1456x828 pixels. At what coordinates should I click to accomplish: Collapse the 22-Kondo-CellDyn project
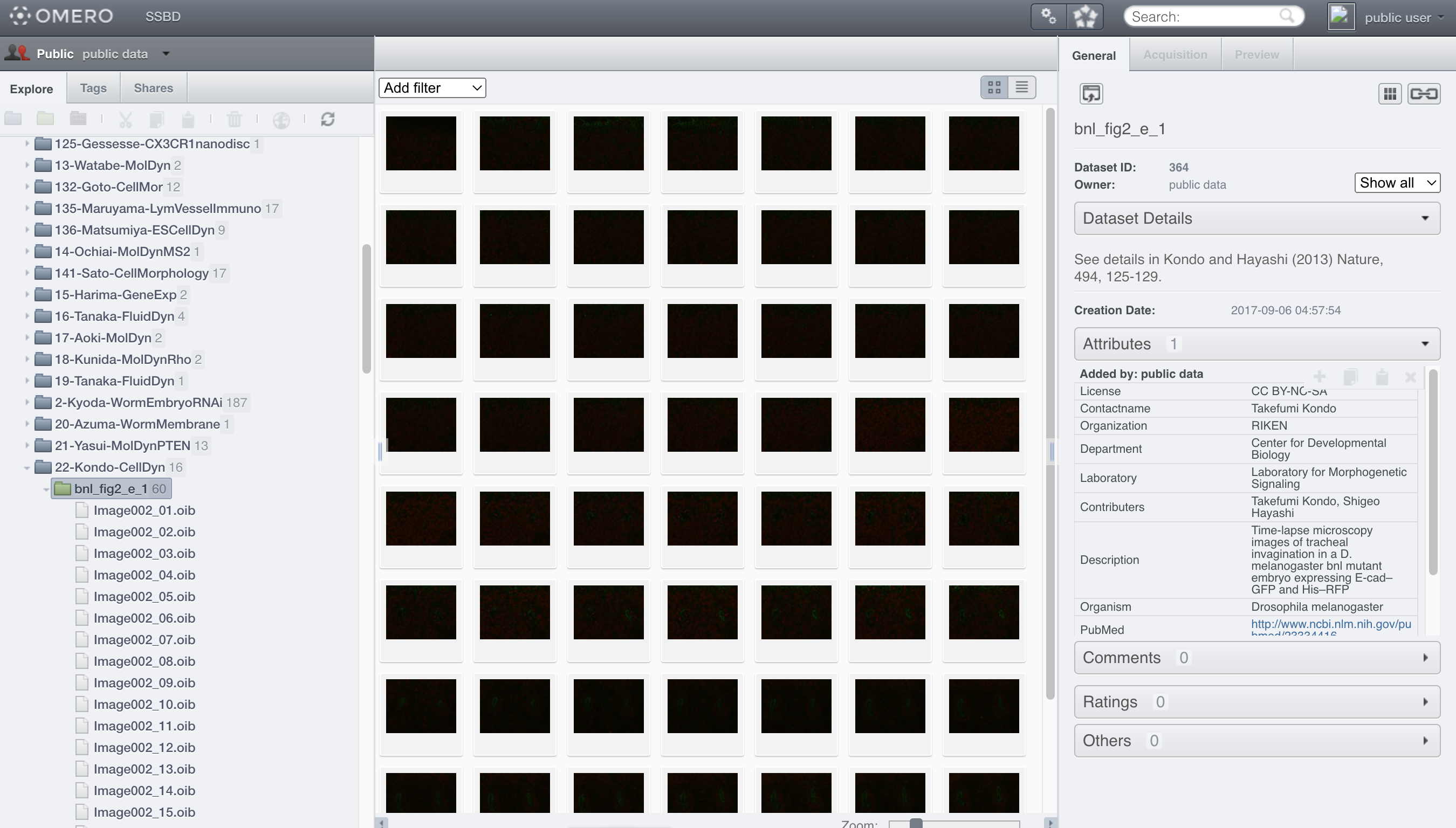tap(27, 468)
